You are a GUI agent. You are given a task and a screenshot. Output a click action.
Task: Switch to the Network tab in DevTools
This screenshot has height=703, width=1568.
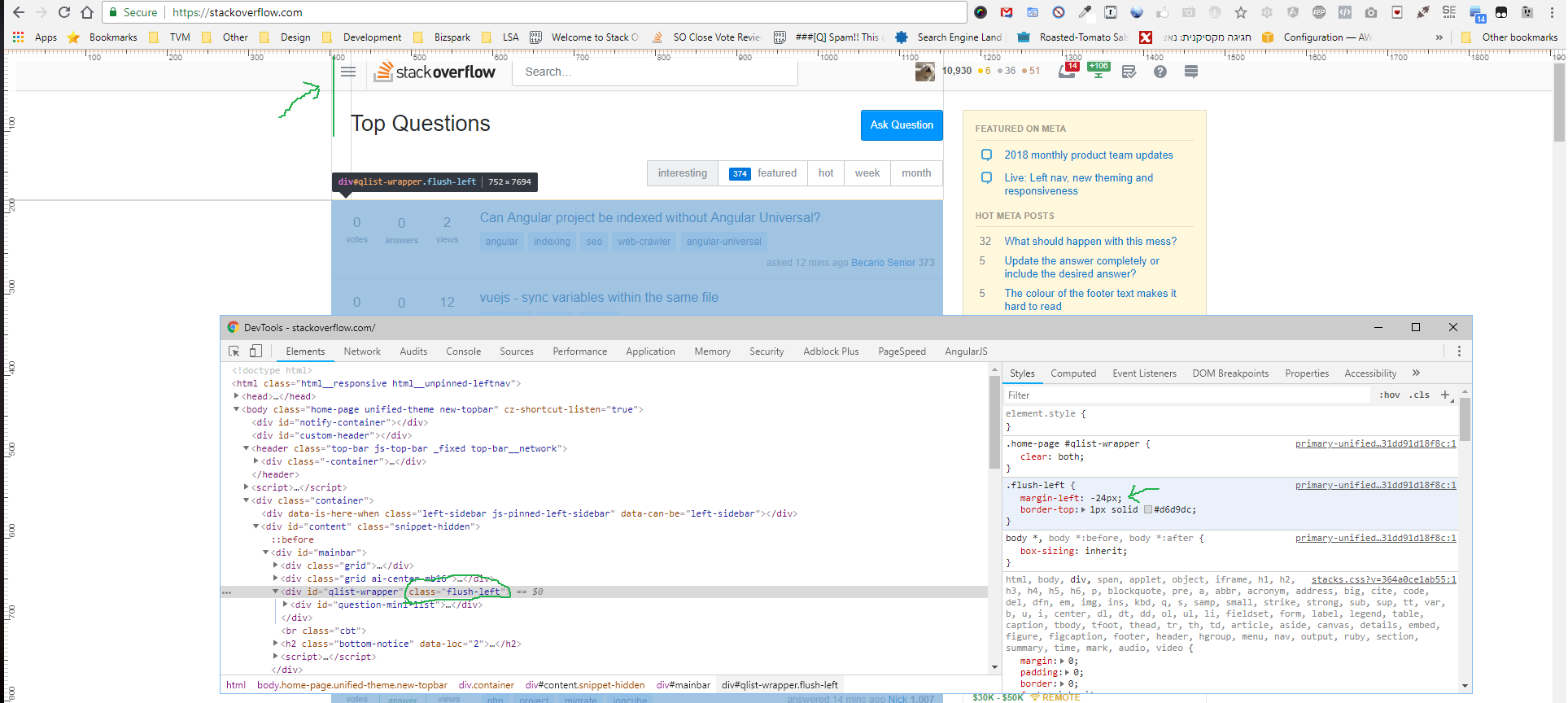pos(362,351)
